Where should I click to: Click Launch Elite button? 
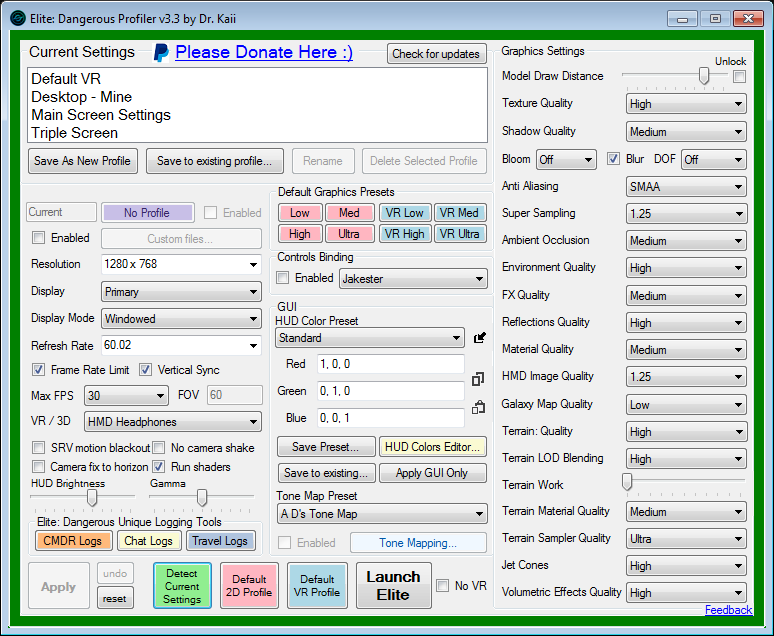click(x=393, y=586)
